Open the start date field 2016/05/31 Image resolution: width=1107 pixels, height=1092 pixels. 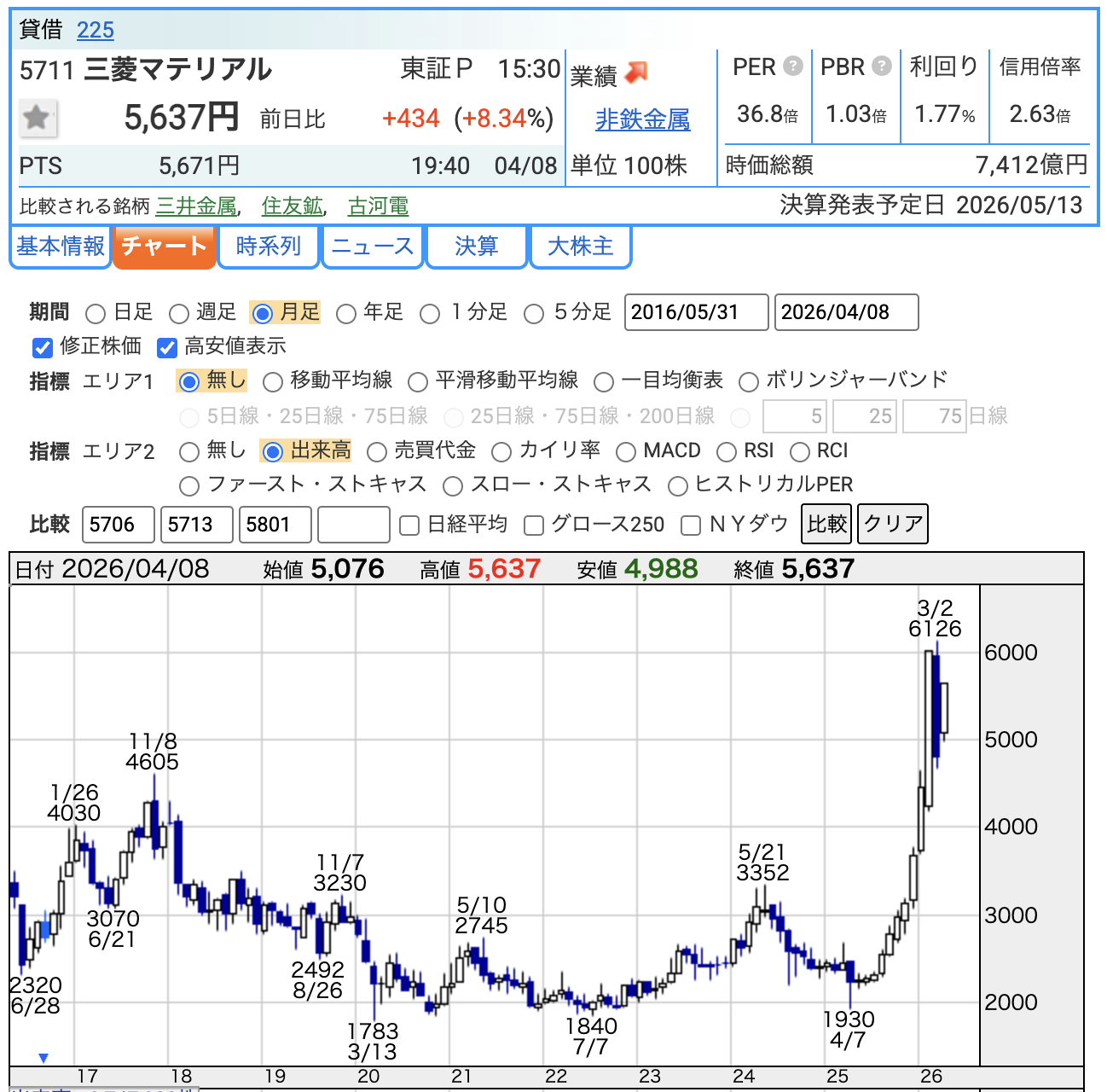(x=696, y=312)
